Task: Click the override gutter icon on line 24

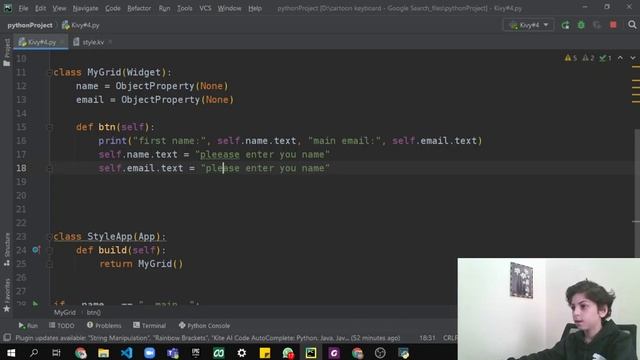Action: pyautogui.click(x=36, y=249)
